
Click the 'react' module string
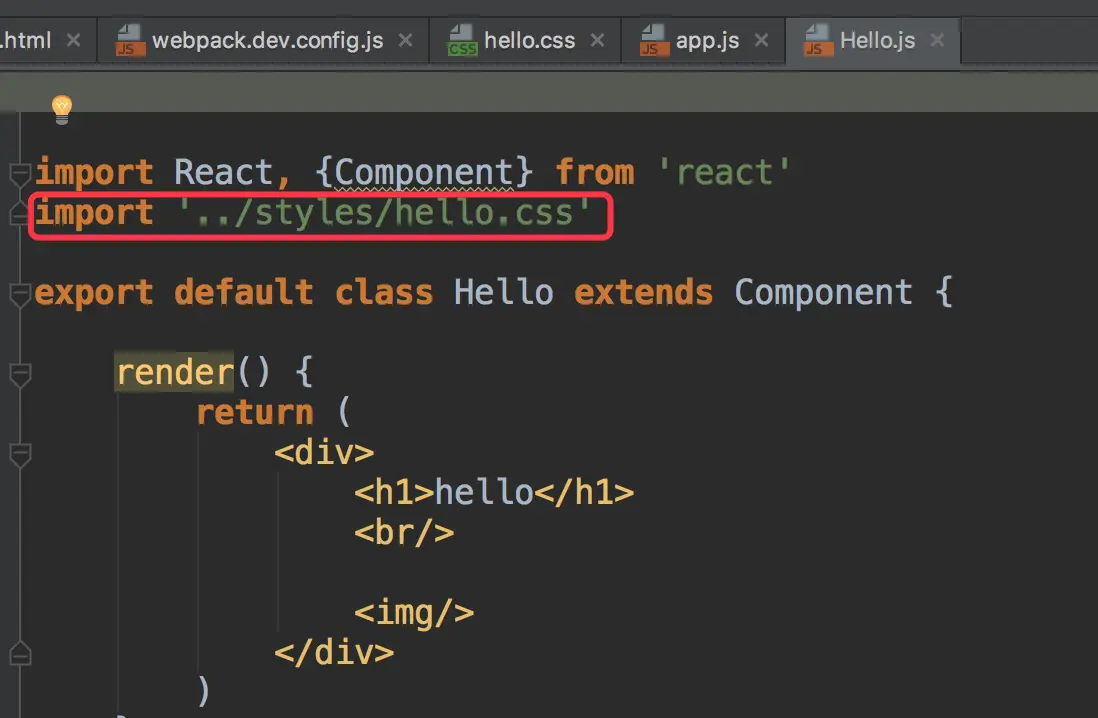[725, 172]
